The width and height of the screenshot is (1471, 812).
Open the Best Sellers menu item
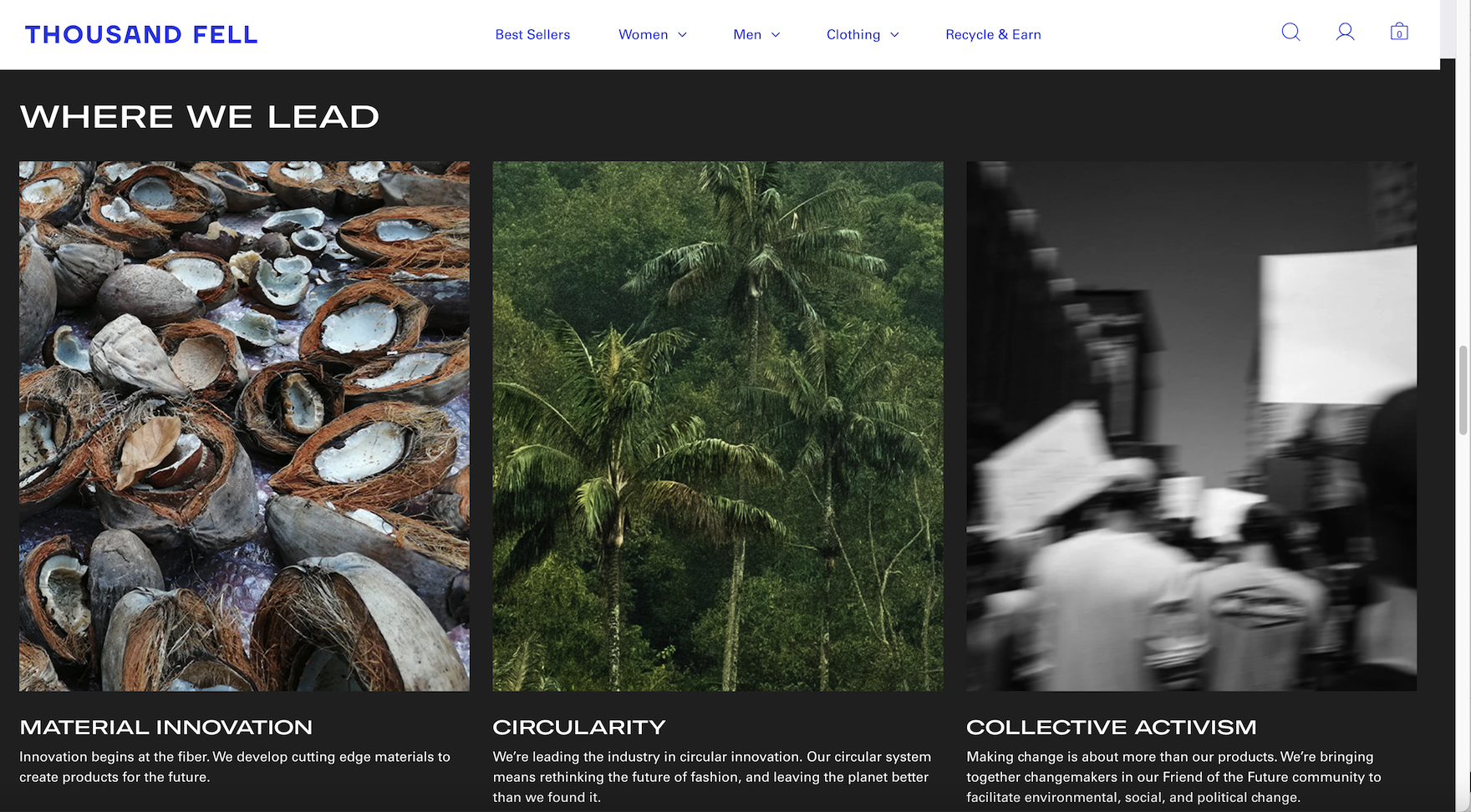tap(532, 34)
